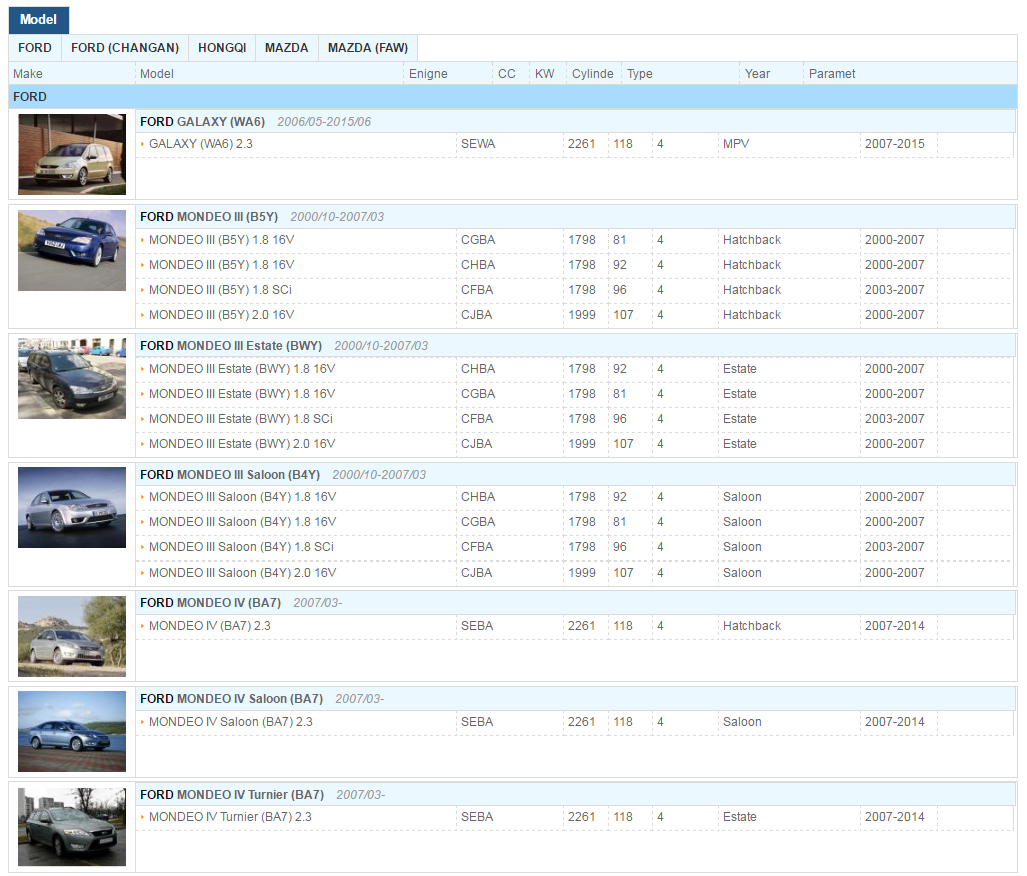This screenshot has width=1027, height=876.
Task: Select MONDEO III Saloon (B4Y) 1.8 SCi model
Action: pyautogui.click(x=241, y=547)
